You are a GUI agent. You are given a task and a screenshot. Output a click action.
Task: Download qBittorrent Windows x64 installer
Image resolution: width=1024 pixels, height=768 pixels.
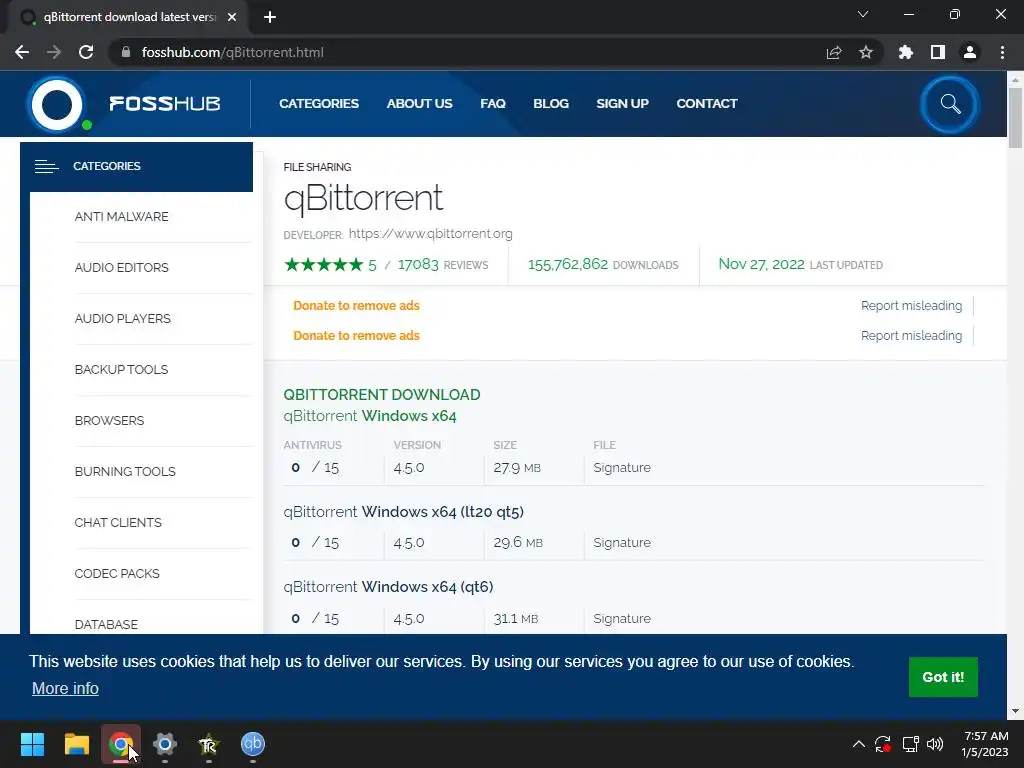click(x=370, y=416)
